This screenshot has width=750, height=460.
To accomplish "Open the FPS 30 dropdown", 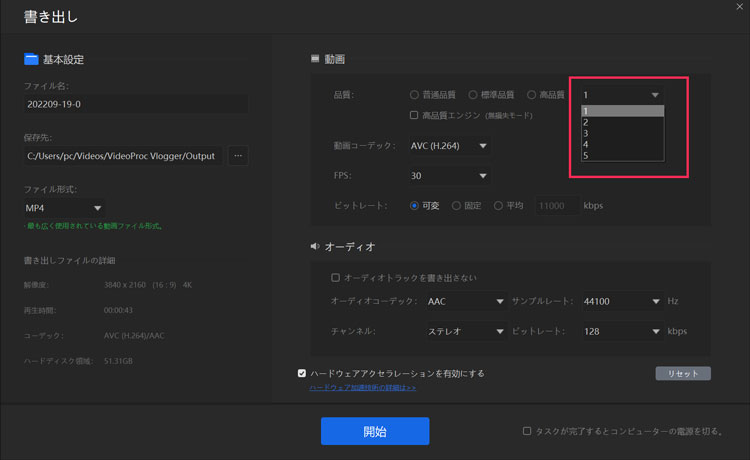I will coord(449,175).
